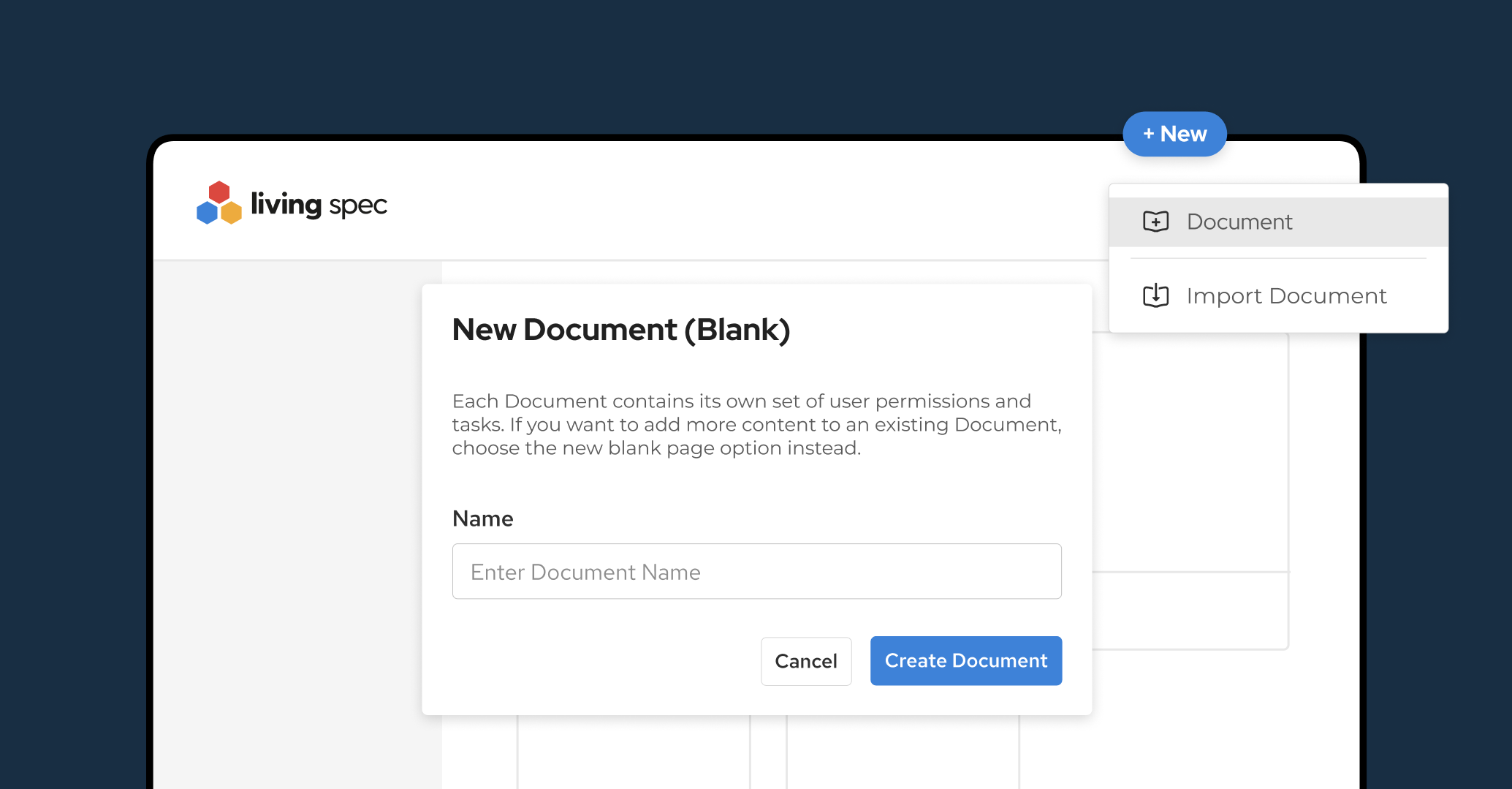The image size is (1512, 789).
Task: Click the yellow hexagon in the logo
Action: pos(232,213)
